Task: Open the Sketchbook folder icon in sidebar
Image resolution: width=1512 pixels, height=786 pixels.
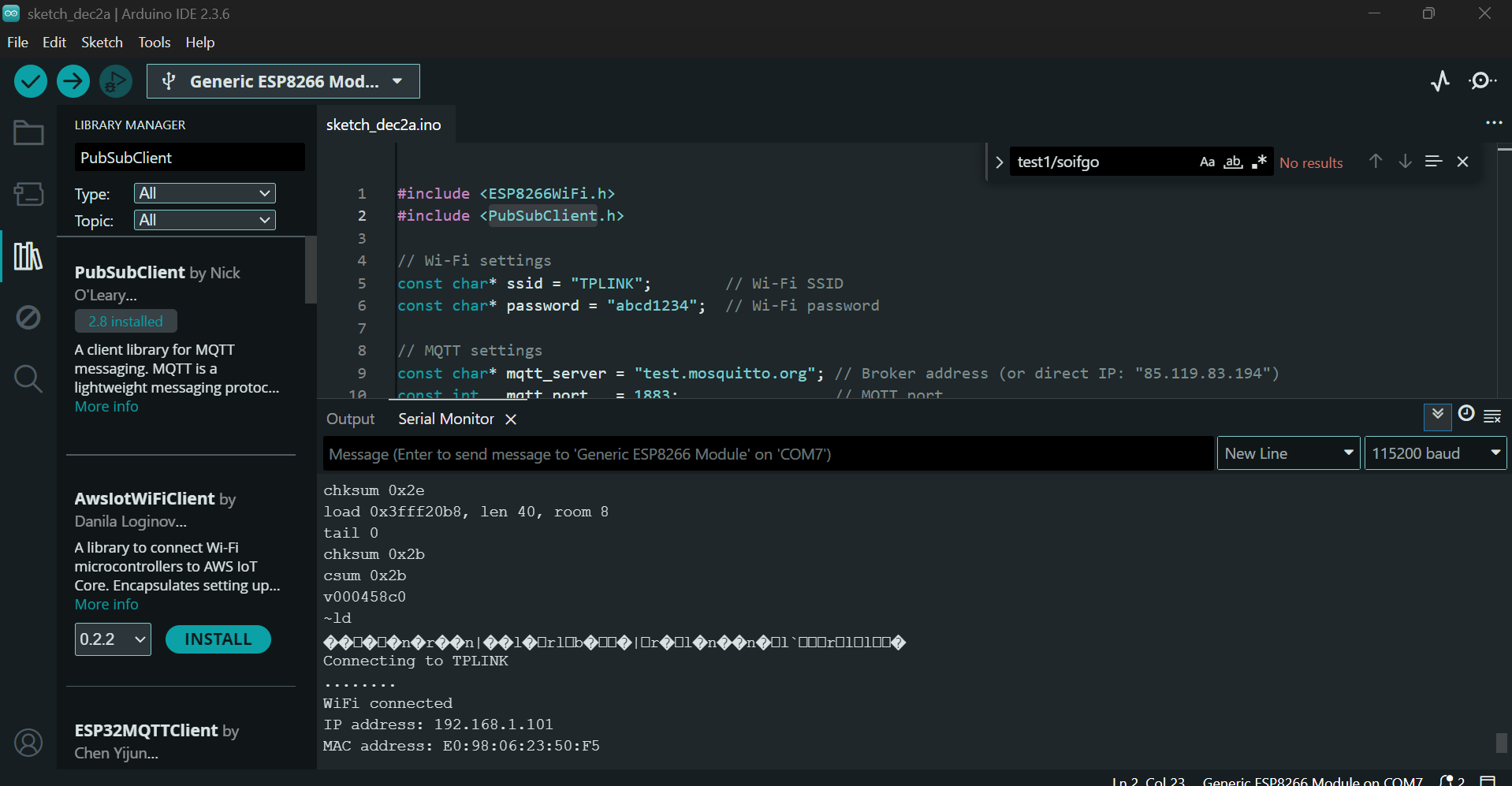Action: 28,132
